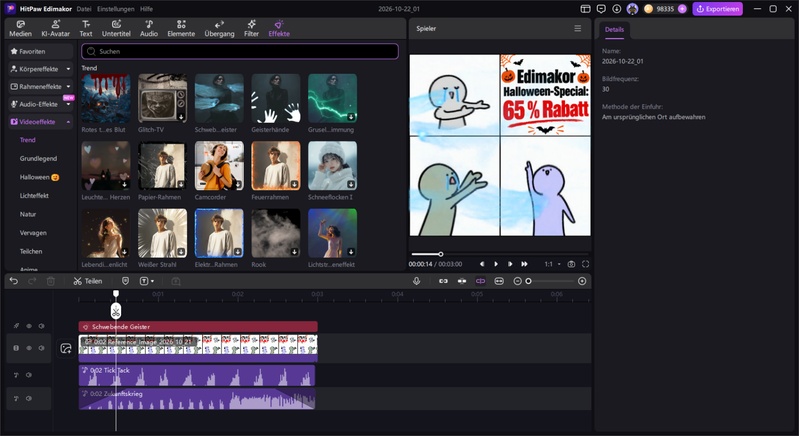Select the Effekte tab
The height and width of the screenshot is (436, 799).
tap(279, 29)
